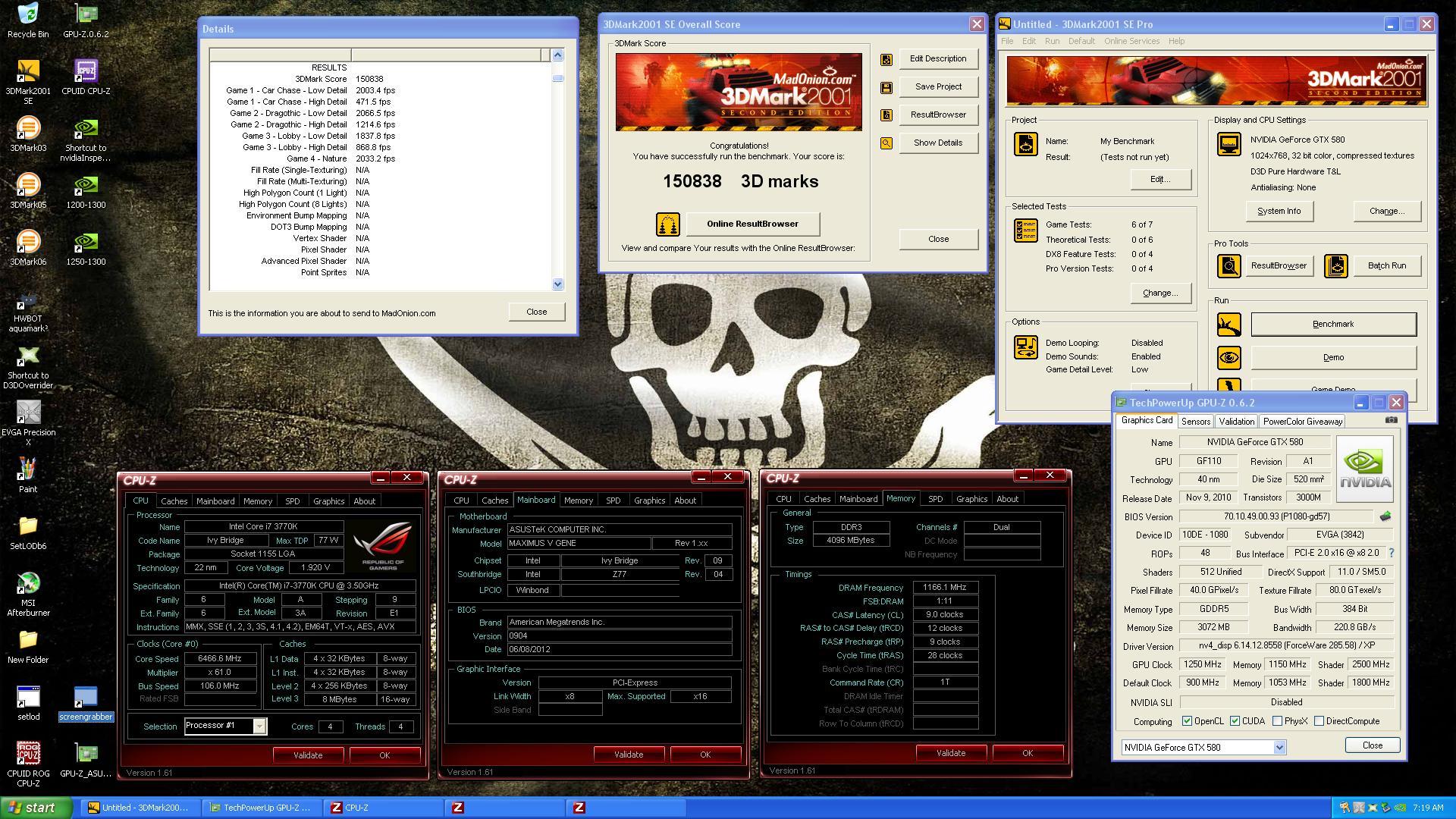This screenshot has width=1456, height=819.
Task: Open Run menu in 3DMark2001 SE Pro
Action: [x=1052, y=41]
